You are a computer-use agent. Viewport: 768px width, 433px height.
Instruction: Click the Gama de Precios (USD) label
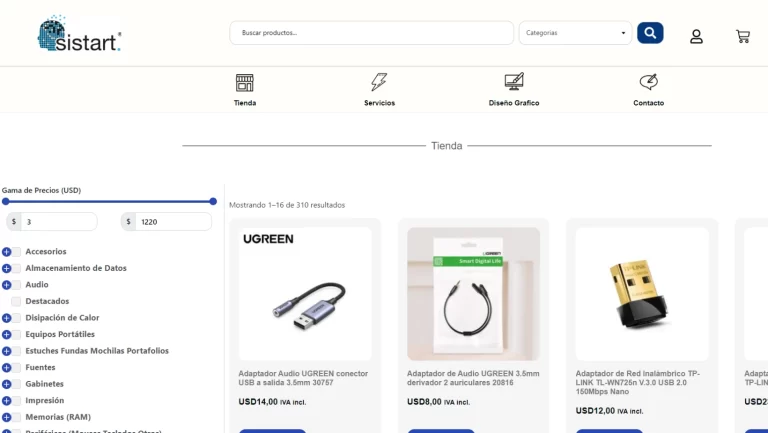click(x=42, y=190)
